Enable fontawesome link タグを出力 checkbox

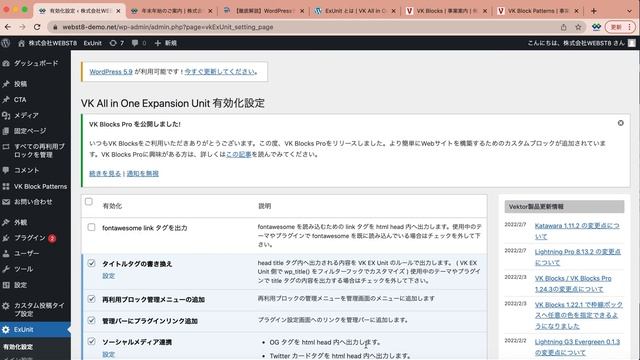tap(91, 227)
